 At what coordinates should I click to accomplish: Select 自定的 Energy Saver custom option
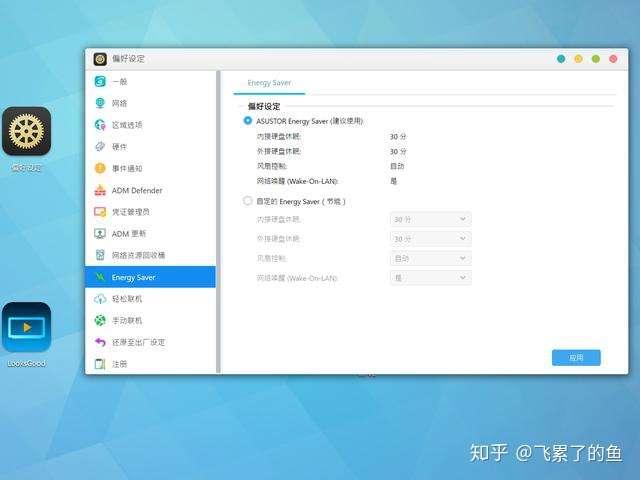(x=248, y=201)
